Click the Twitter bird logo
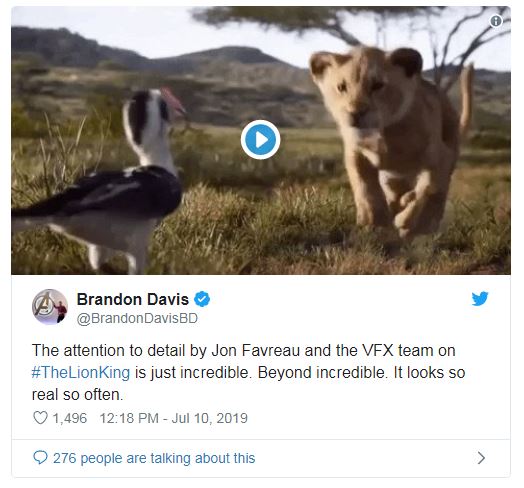Screen dimensions: 524x488 [x=480, y=298]
